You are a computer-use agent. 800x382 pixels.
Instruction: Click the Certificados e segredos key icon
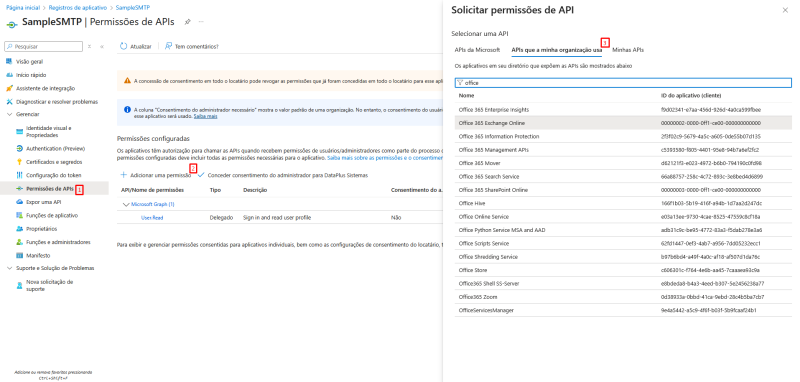19,162
